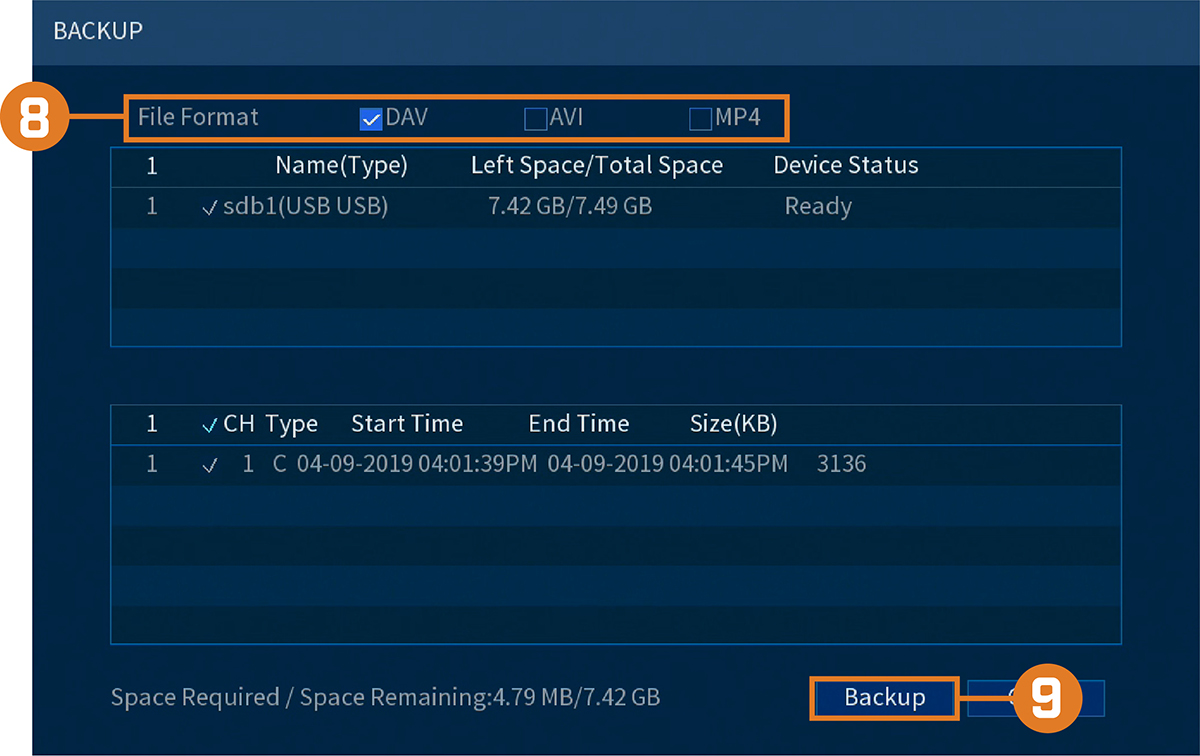This screenshot has width=1200, height=756.
Task: Deselect the checkmark on the 04:01:39PM recording row
Action: (208, 465)
